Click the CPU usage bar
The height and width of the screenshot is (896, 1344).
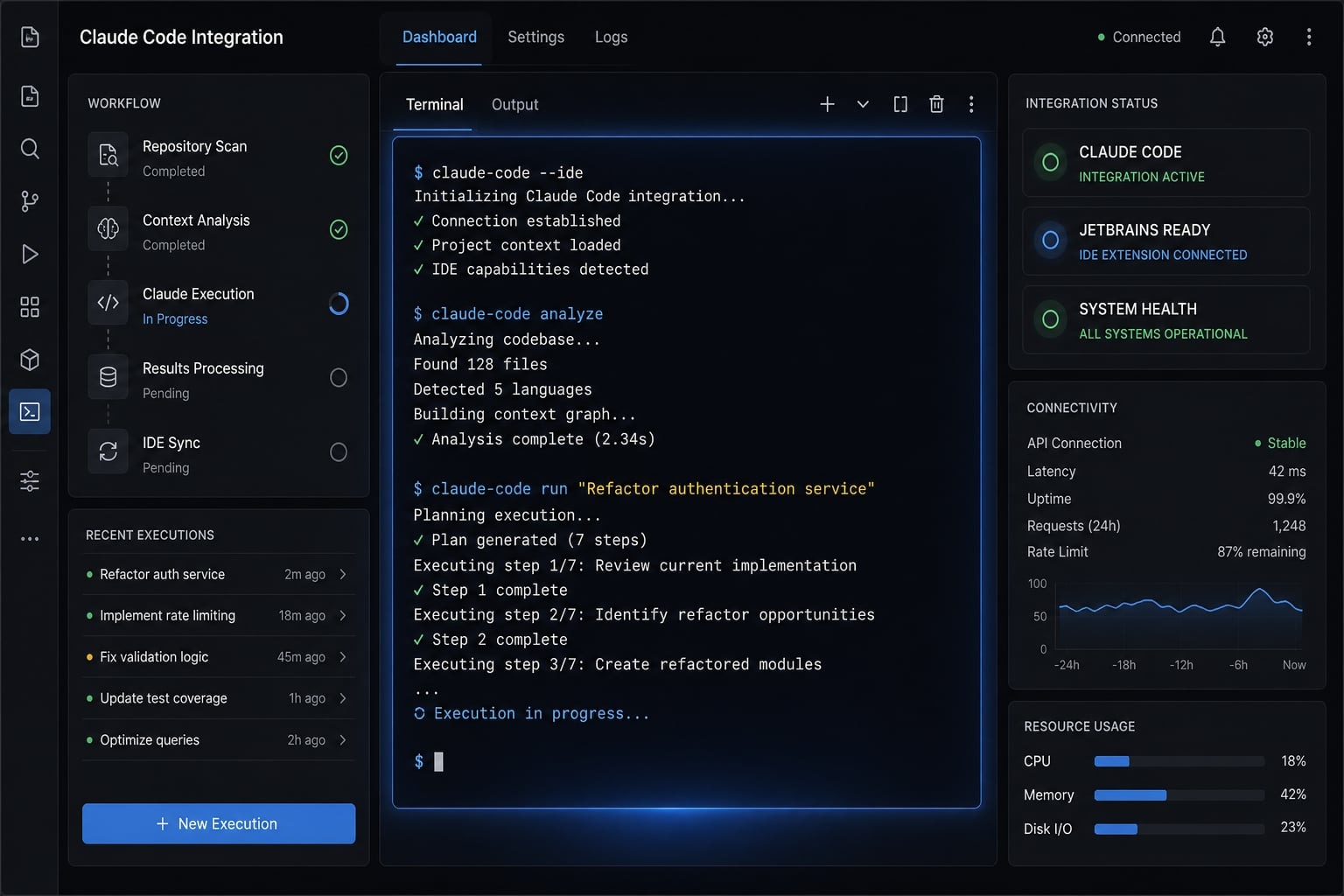point(1179,761)
